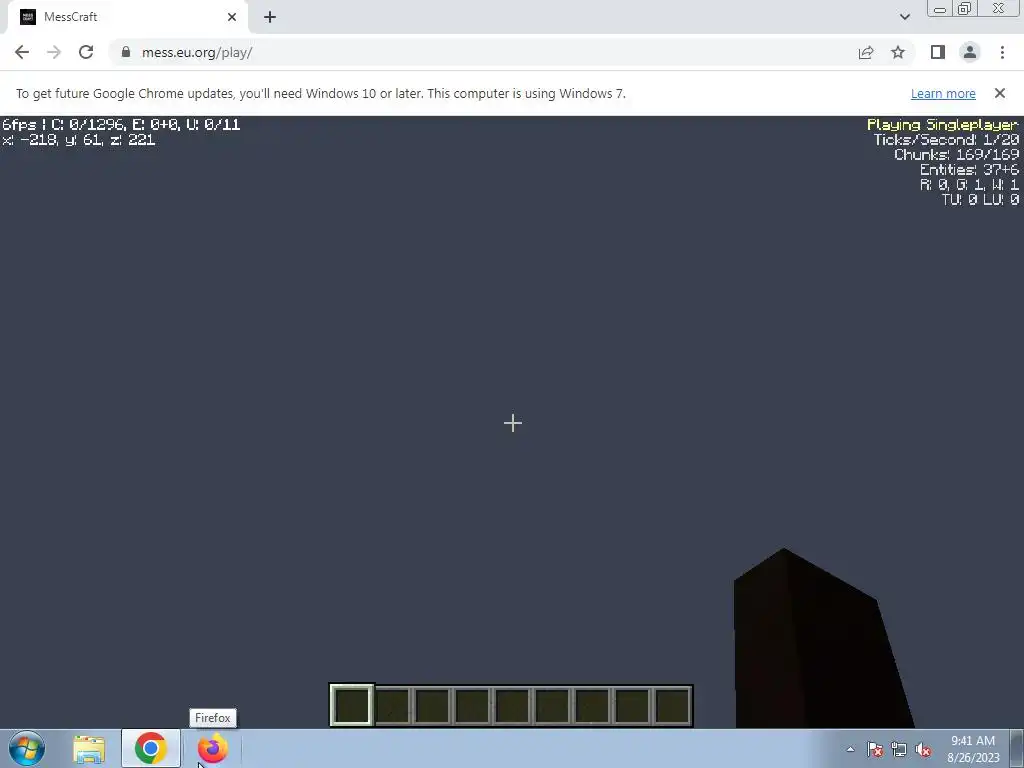Viewport: 1024px width, 768px height.
Task: Open the Chrome profile menu
Action: pyautogui.click(x=970, y=52)
